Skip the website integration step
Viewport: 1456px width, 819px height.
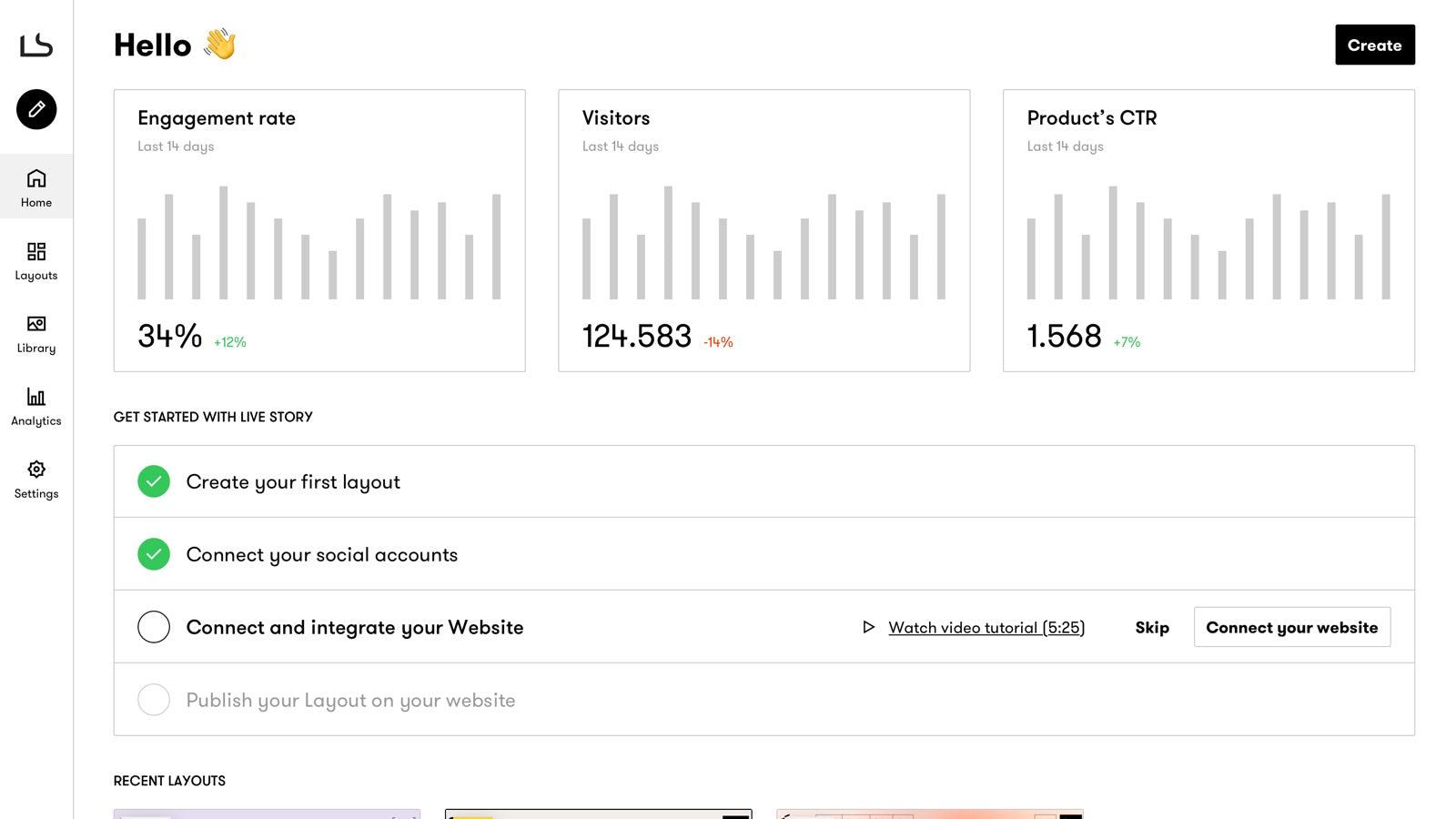[1151, 627]
